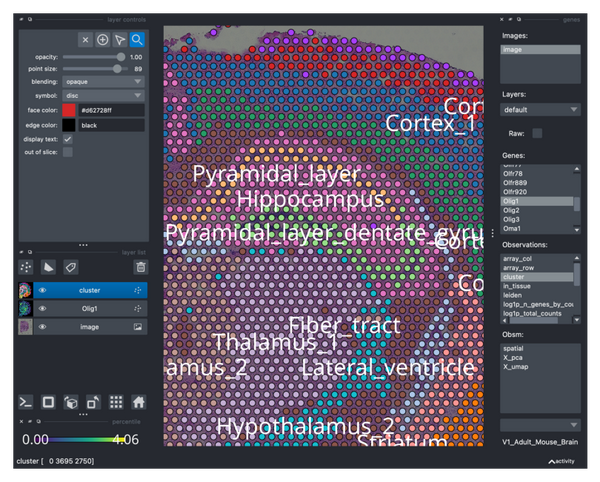Delete selected layer with trash icon
The width and height of the screenshot is (600, 482).
(141, 267)
